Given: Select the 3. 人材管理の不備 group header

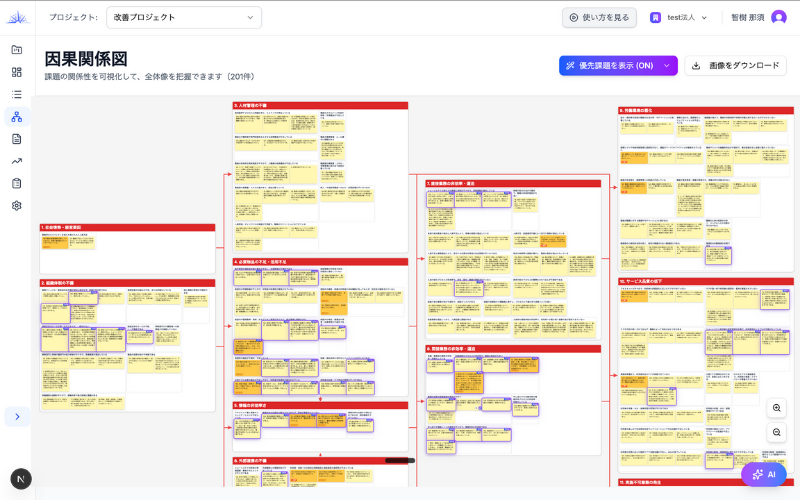Looking at the screenshot, I should tap(320, 105).
